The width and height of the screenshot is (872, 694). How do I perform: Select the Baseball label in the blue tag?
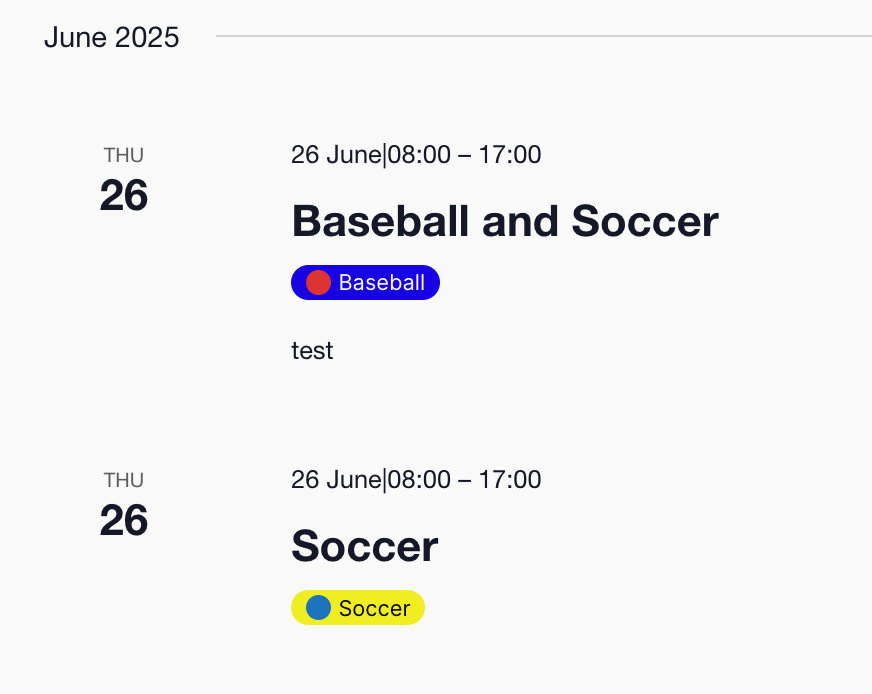click(x=381, y=283)
